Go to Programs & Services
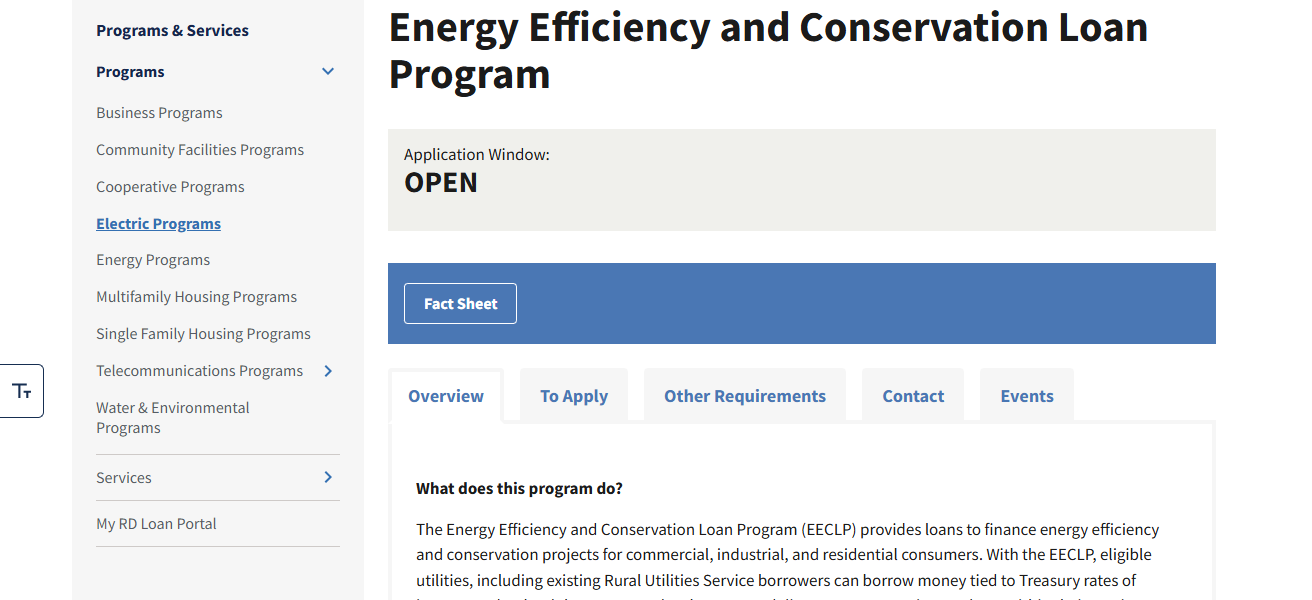1312x600 pixels. (x=172, y=30)
